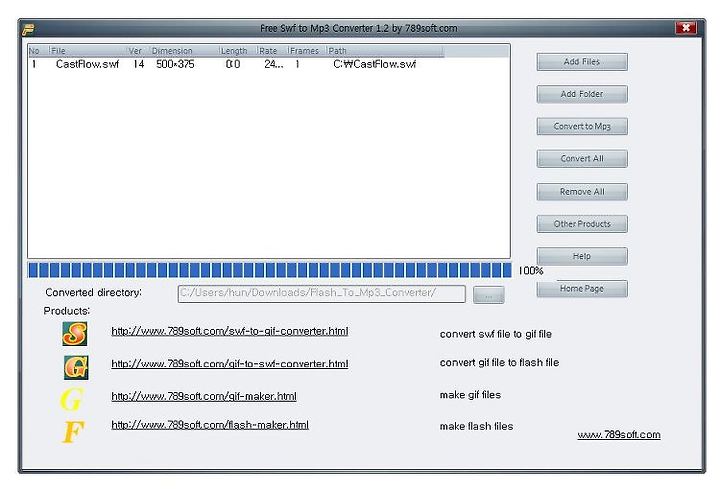This screenshot has height=489, width=720.
Task: Click the 'make flash files' description
Action: tap(476, 427)
